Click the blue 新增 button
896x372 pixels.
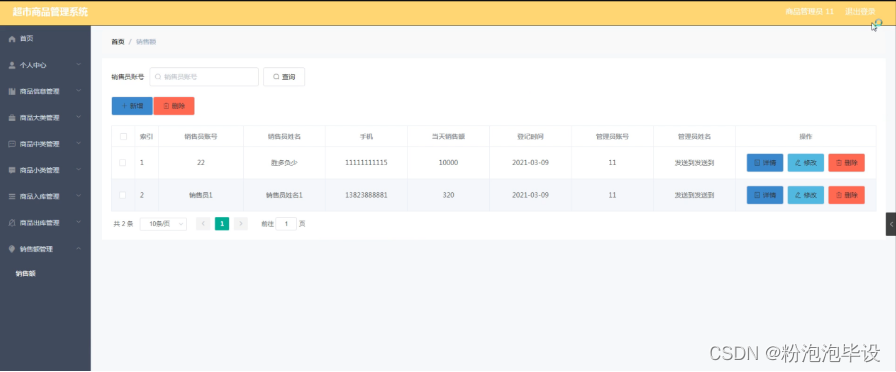tap(132, 106)
